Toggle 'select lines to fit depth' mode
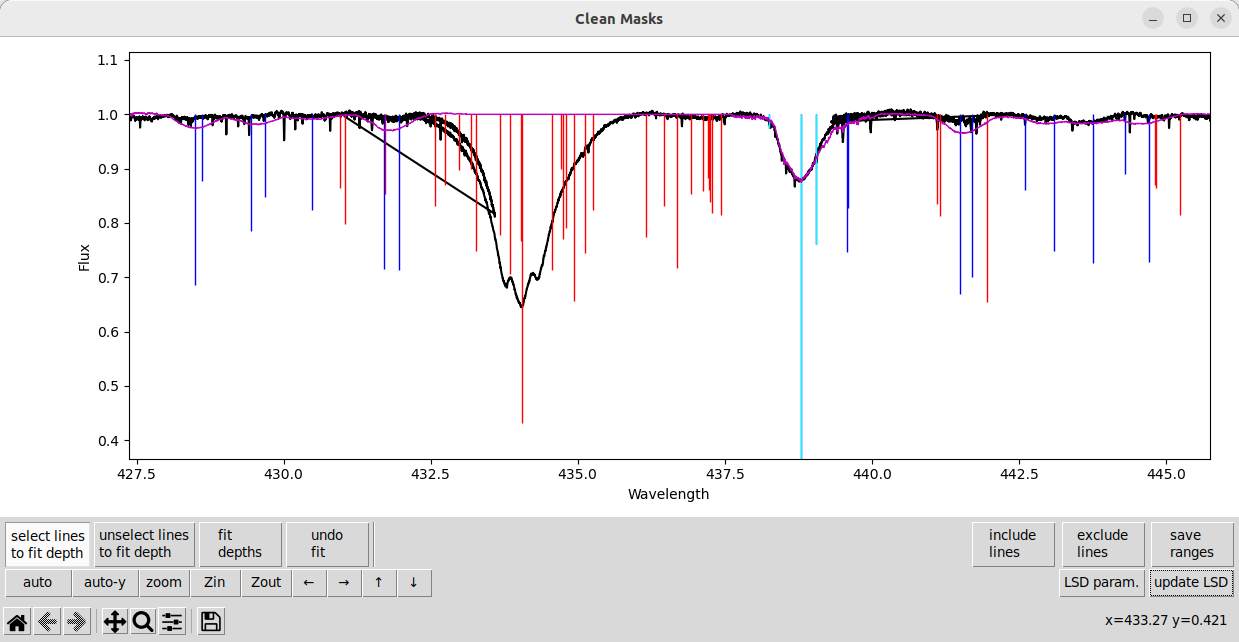Viewport: 1239px width, 642px height. 48,544
